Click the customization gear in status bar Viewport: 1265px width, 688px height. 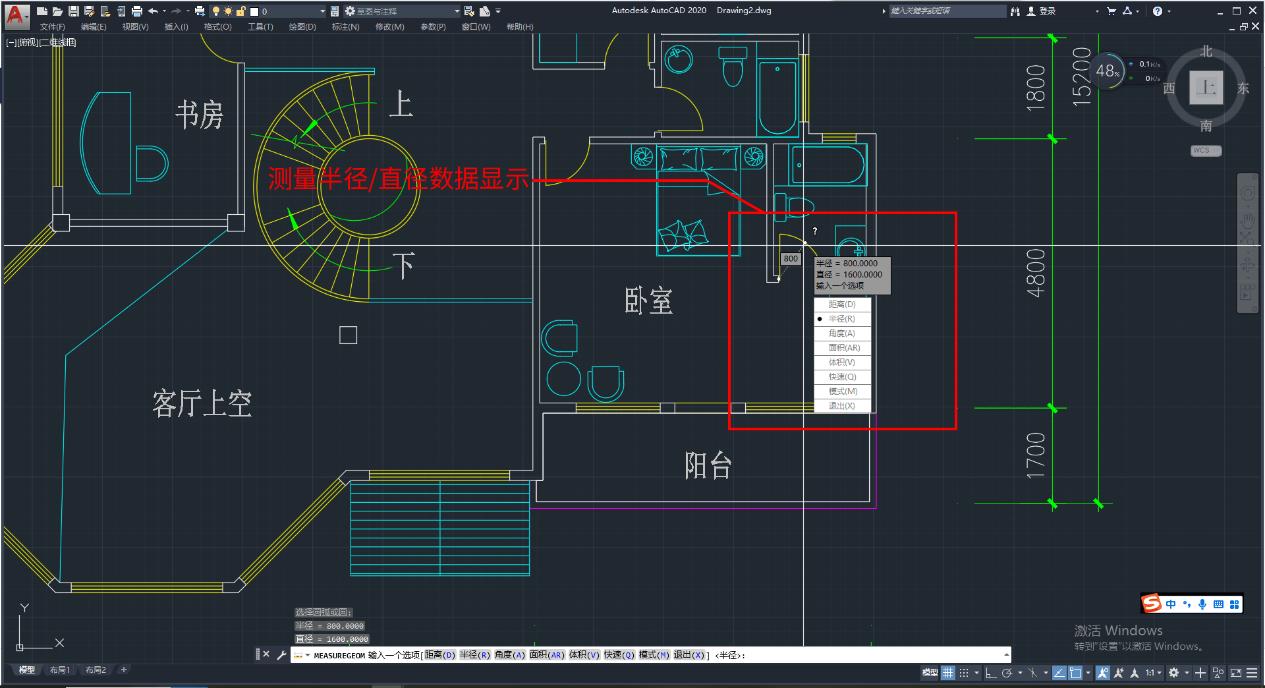pos(1175,672)
